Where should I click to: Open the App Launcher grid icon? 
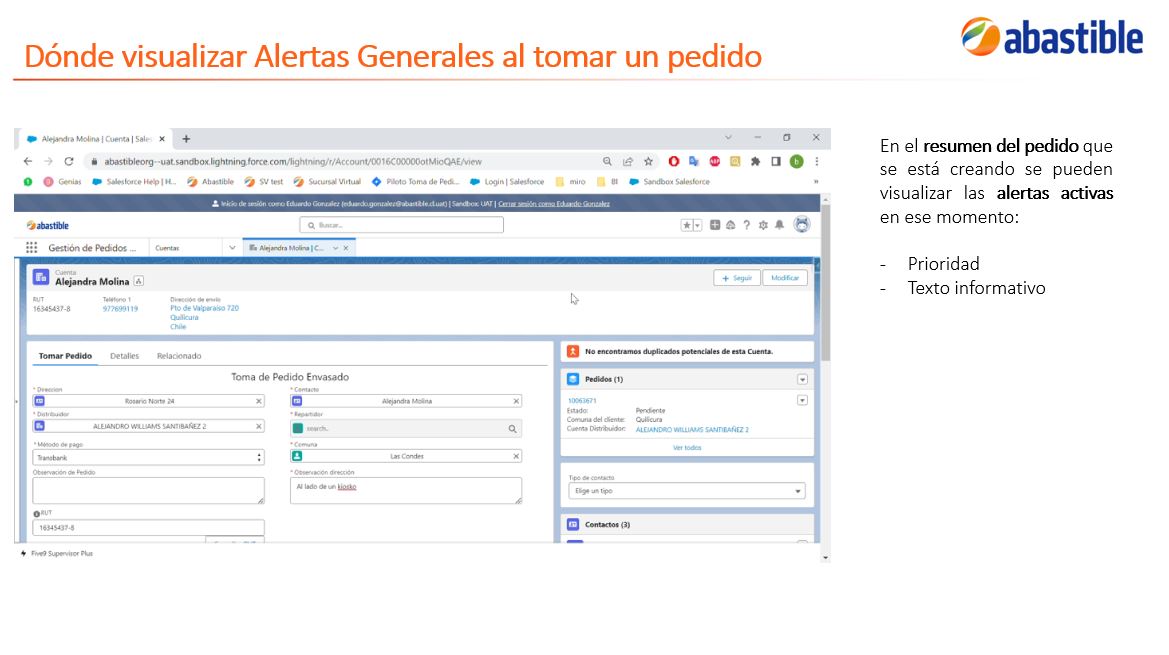click(31, 247)
